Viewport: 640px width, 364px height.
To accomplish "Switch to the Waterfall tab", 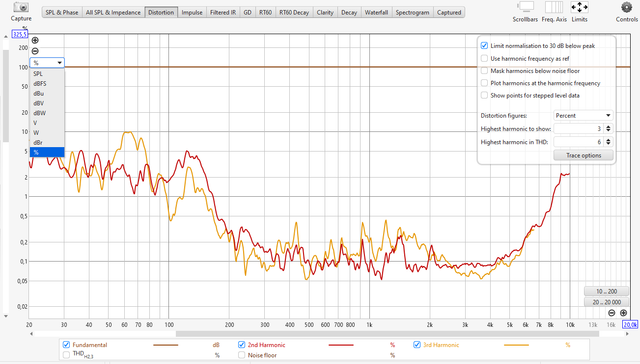I will click(x=376, y=12).
